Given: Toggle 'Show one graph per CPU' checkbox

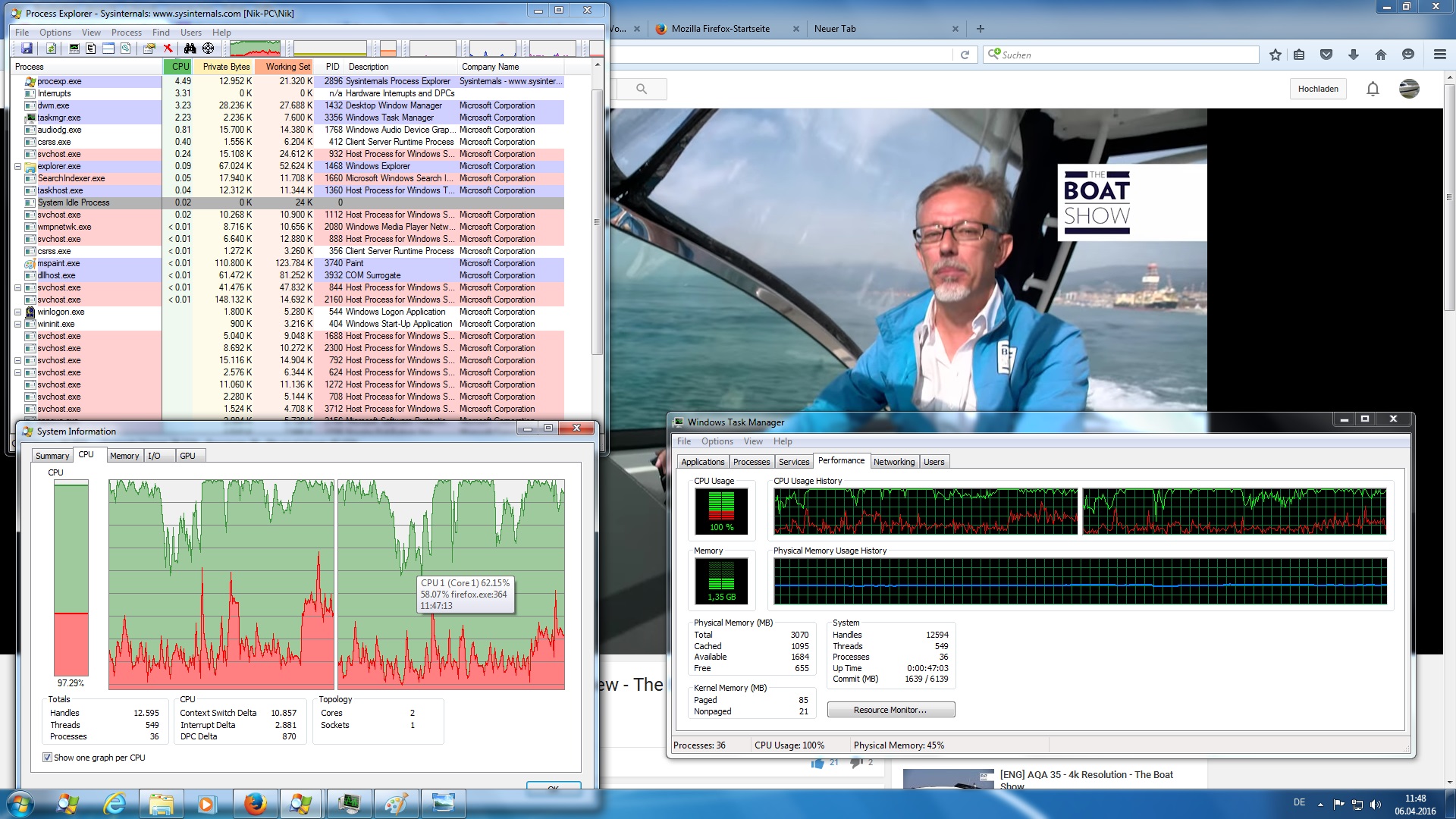Looking at the screenshot, I should pos(48,758).
